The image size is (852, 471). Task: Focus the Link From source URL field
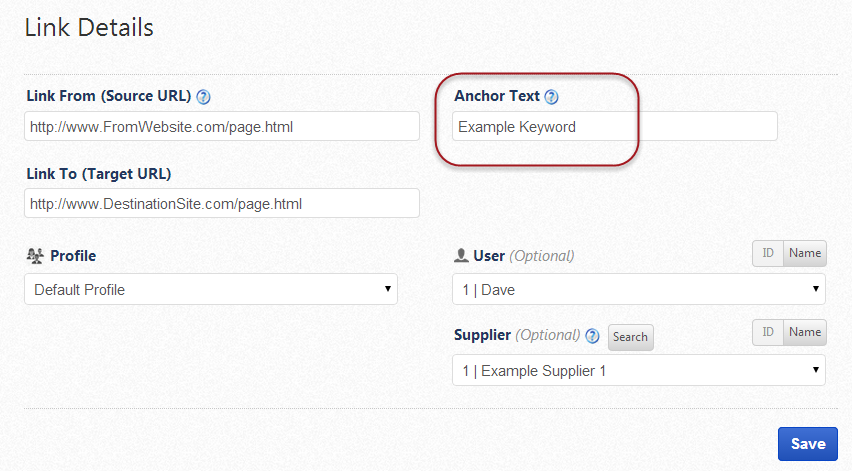[222, 127]
